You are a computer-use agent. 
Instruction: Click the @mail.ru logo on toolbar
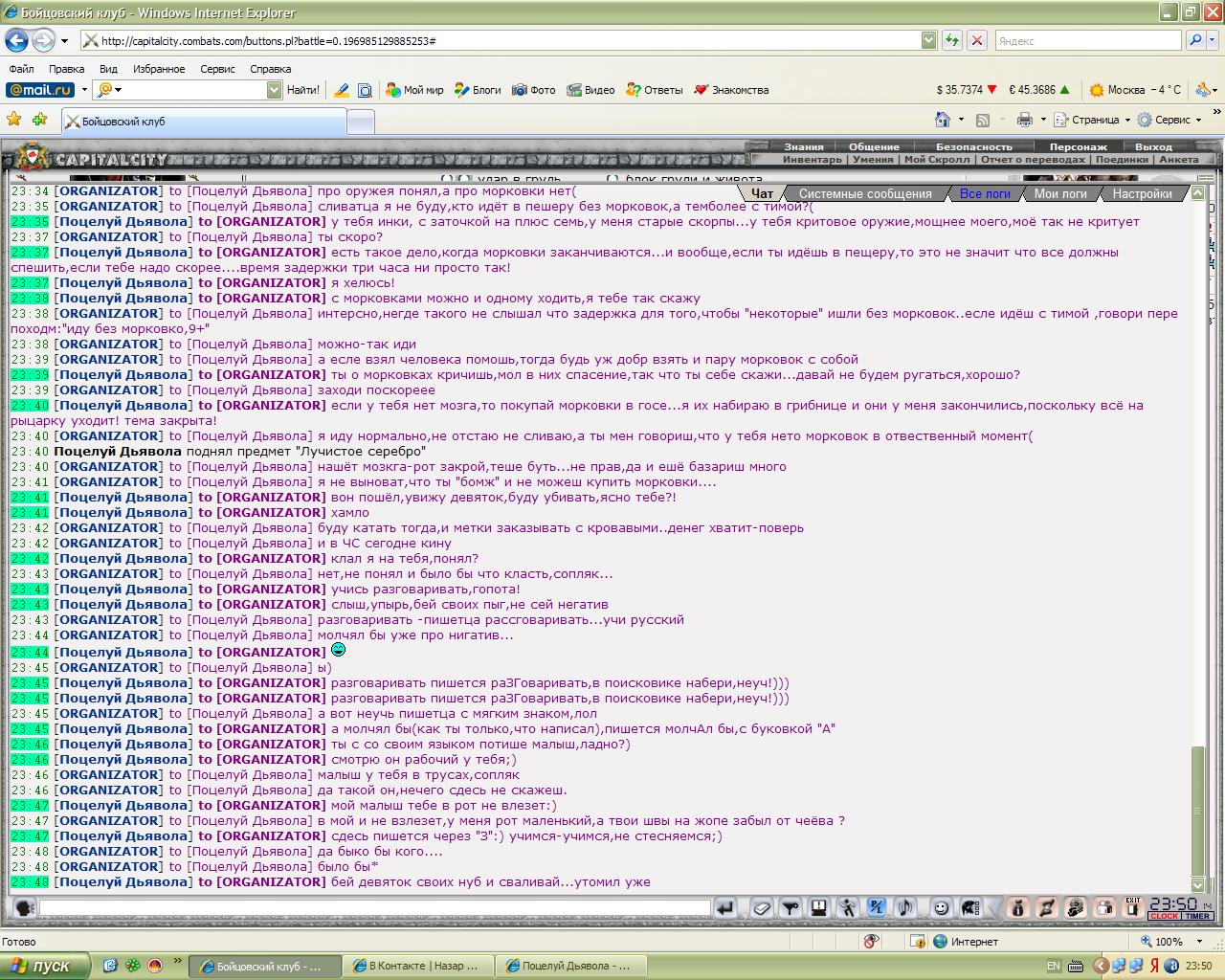(40, 90)
